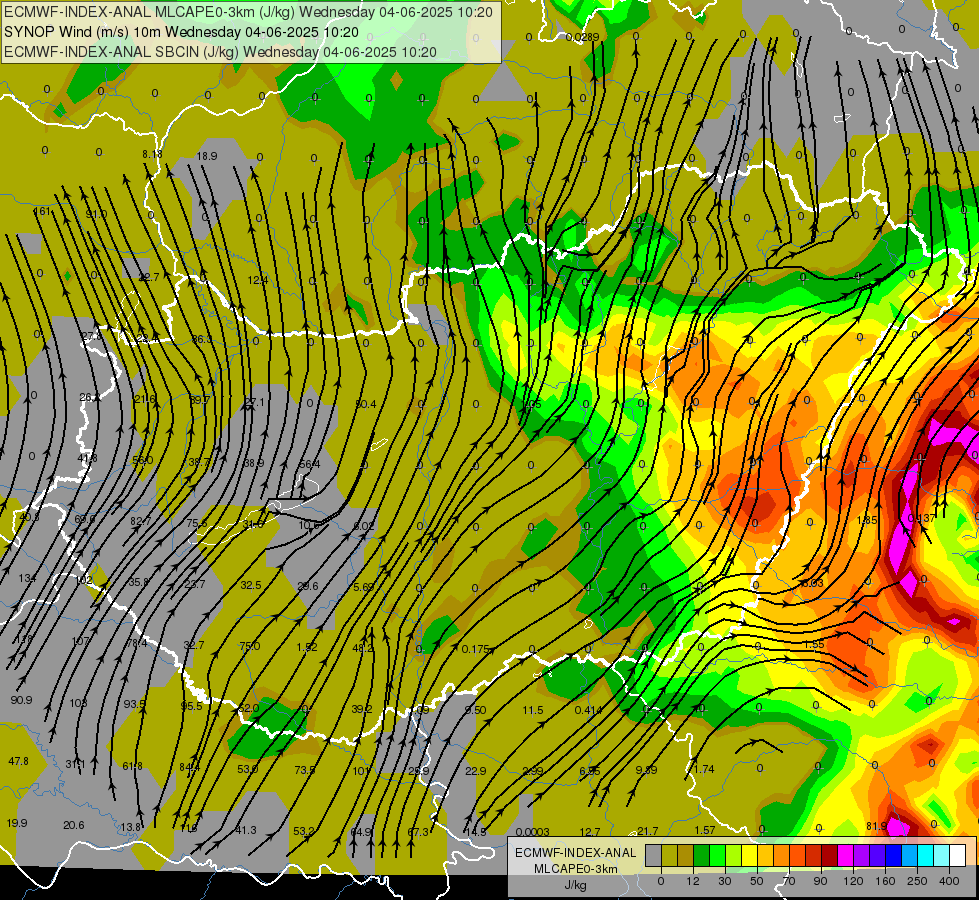Viewport: 979px width, 900px height.
Task: Click the map value '1.92'
Action: 307,646
